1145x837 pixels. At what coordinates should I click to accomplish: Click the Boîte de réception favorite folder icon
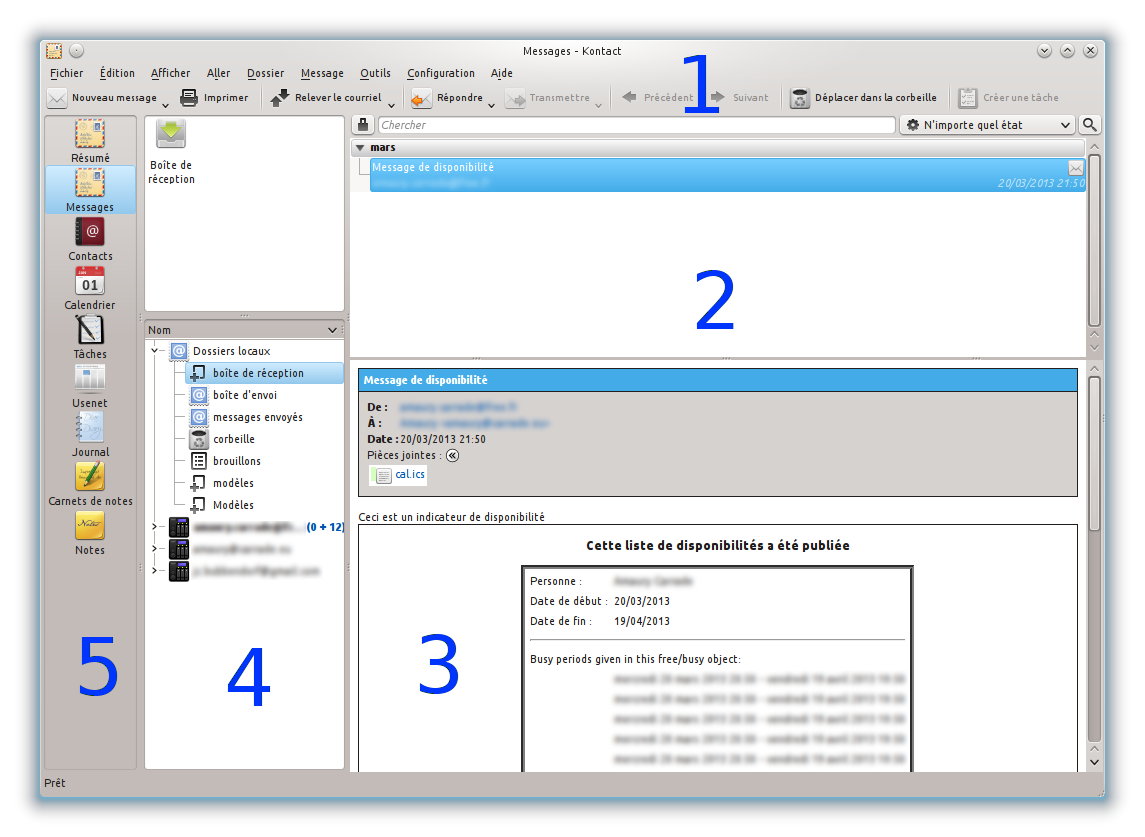[x=171, y=135]
